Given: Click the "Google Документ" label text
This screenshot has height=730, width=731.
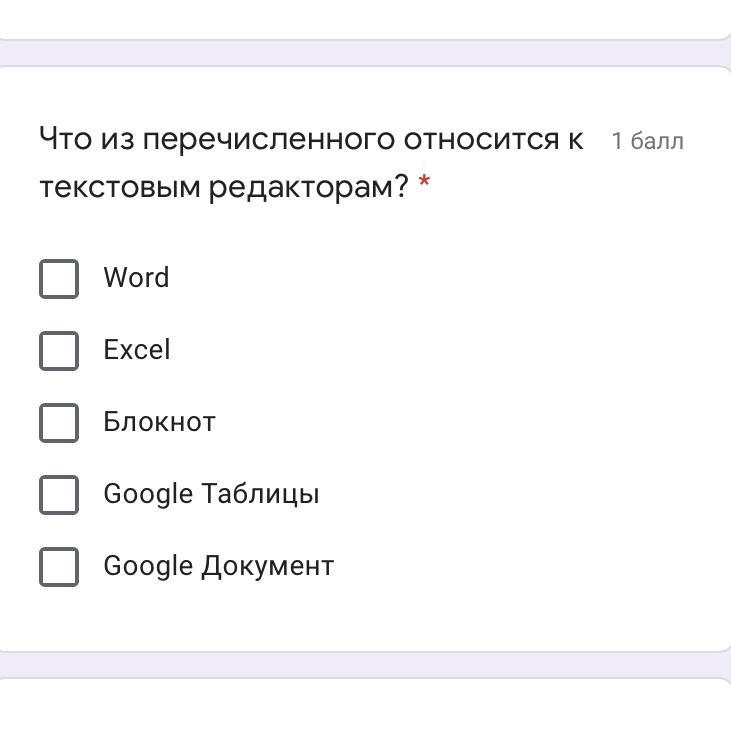Looking at the screenshot, I should [x=218, y=566].
